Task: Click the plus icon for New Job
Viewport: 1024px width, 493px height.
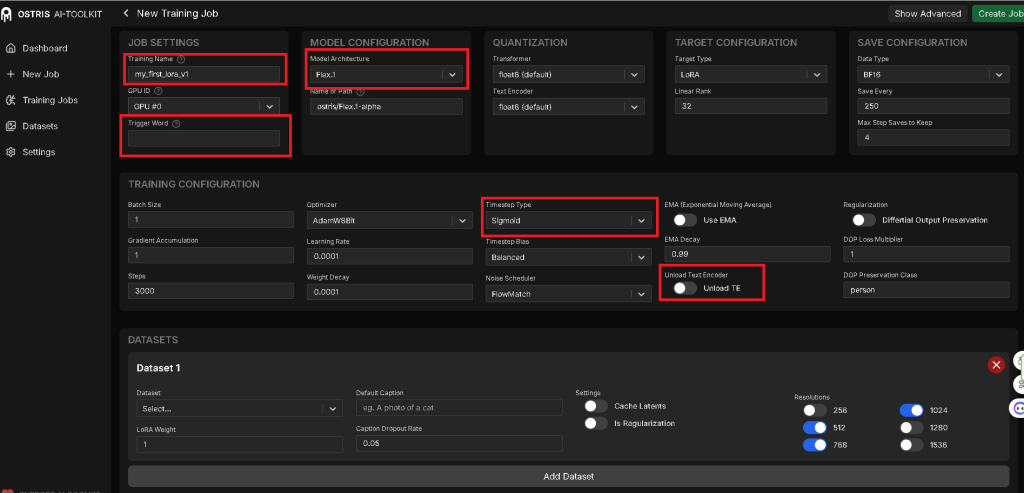Action: [x=10, y=74]
